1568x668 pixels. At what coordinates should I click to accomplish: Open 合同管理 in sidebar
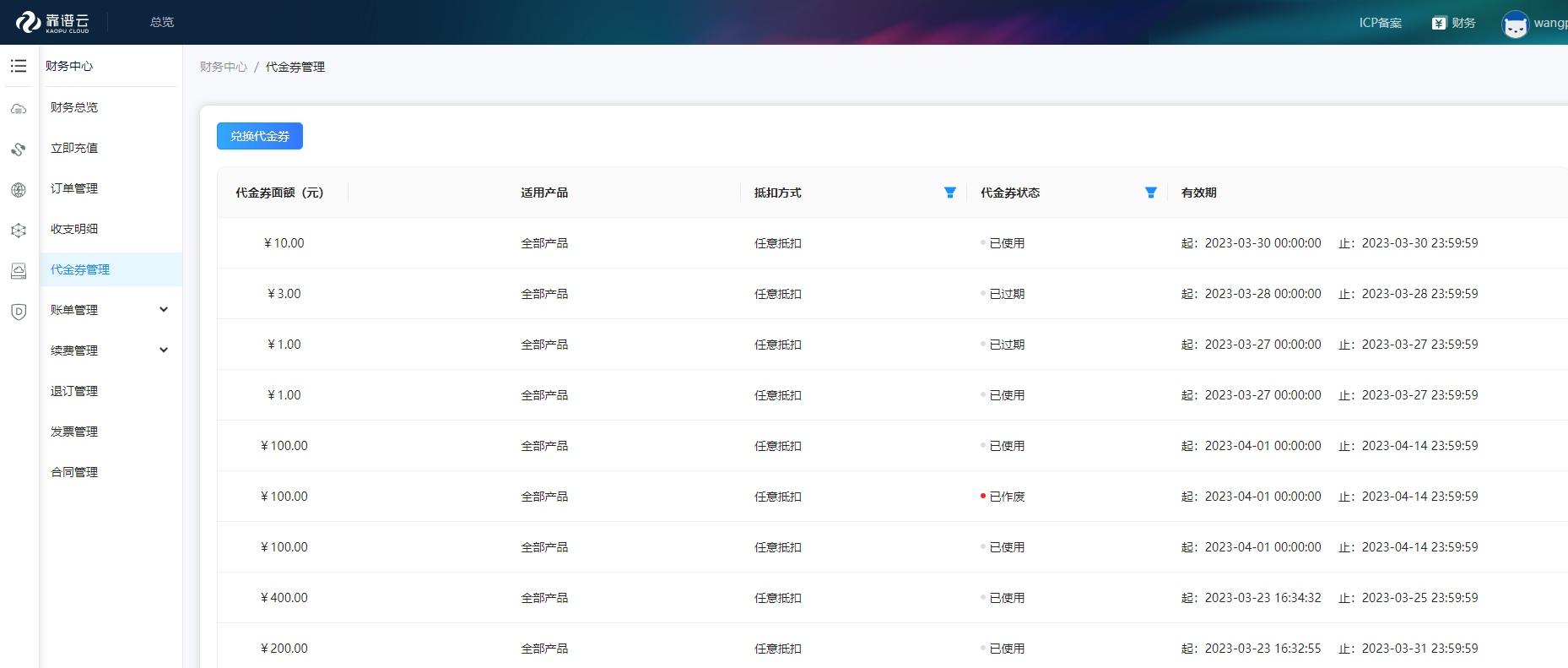pos(74,472)
